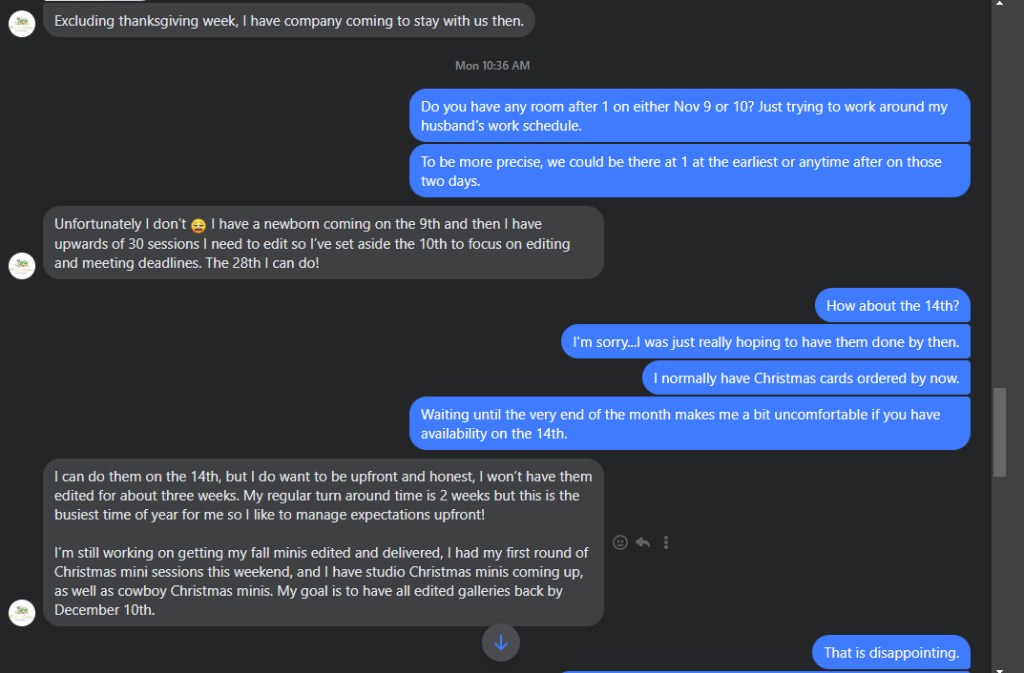
Task: Click the "Excluding thanksgiving week" message bubble
Action: pos(289,20)
